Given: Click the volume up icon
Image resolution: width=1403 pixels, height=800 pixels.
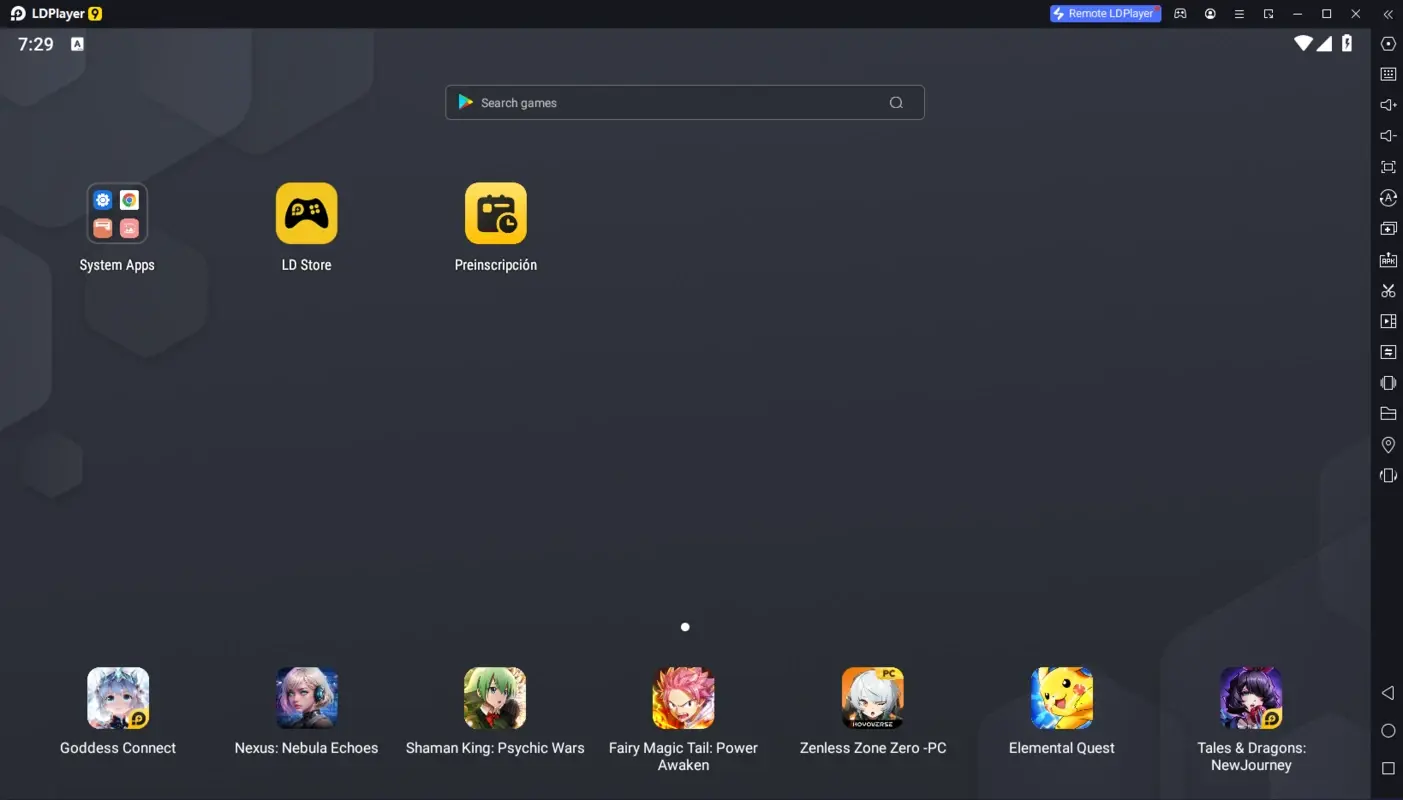Looking at the screenshot, I should pos(1388,104).
